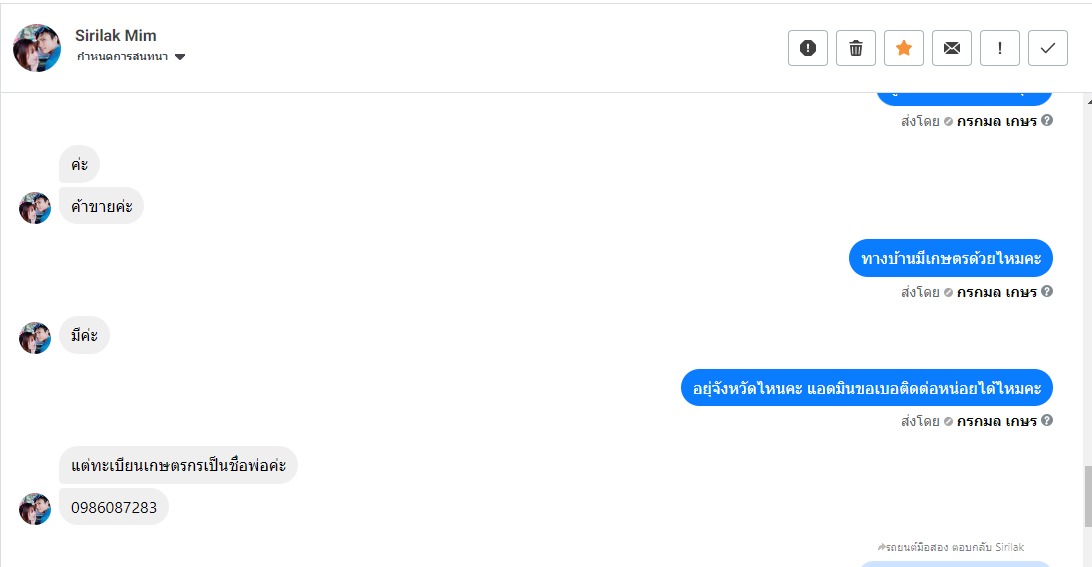Click help icon under "อยู่จังหวัดไหนคะ" message

click(x=1047, y=421)
